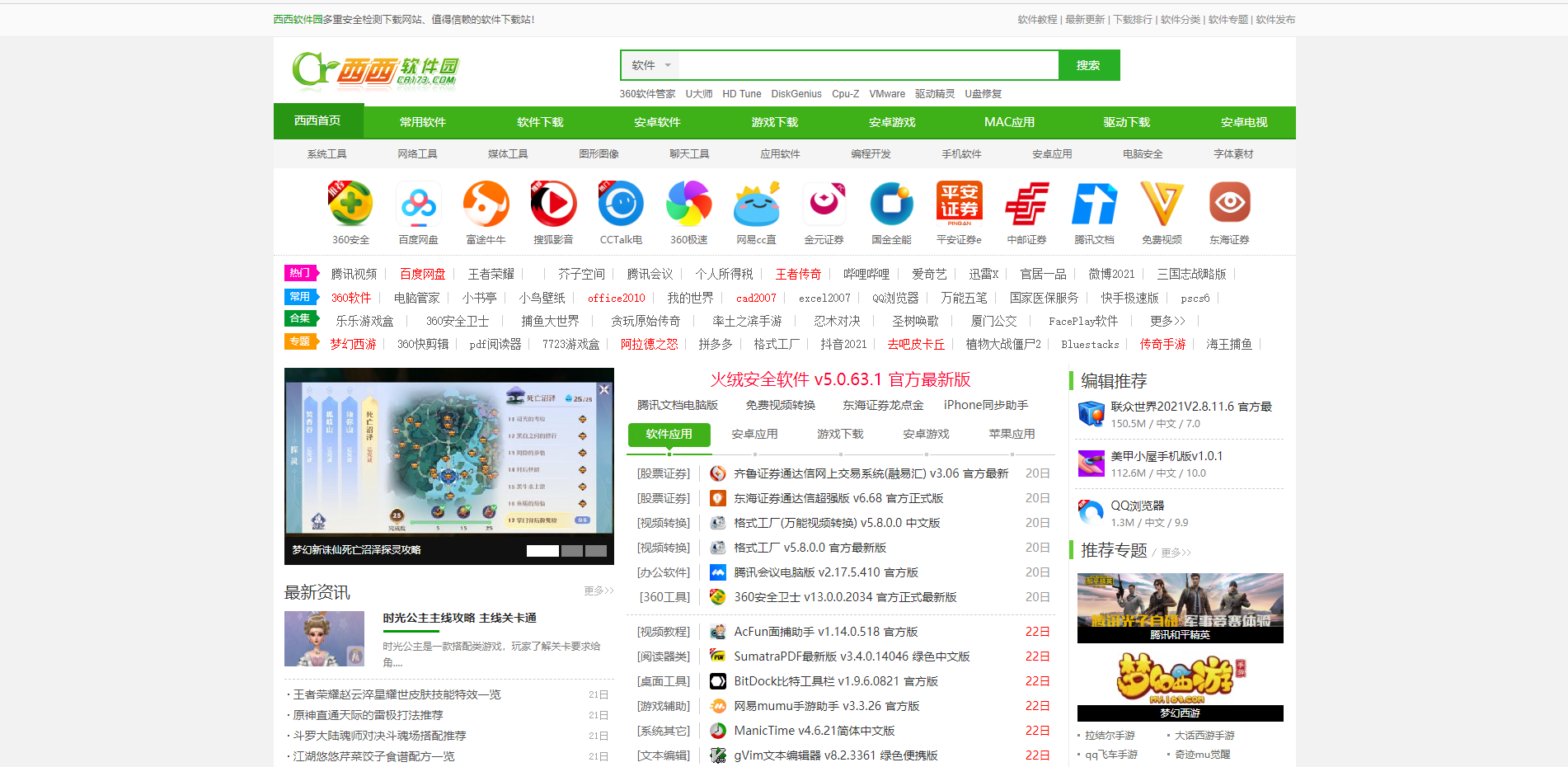Open the 腾讯文档 app icon
This screenshot has height=767, width=1568.
coord(1095,204)
